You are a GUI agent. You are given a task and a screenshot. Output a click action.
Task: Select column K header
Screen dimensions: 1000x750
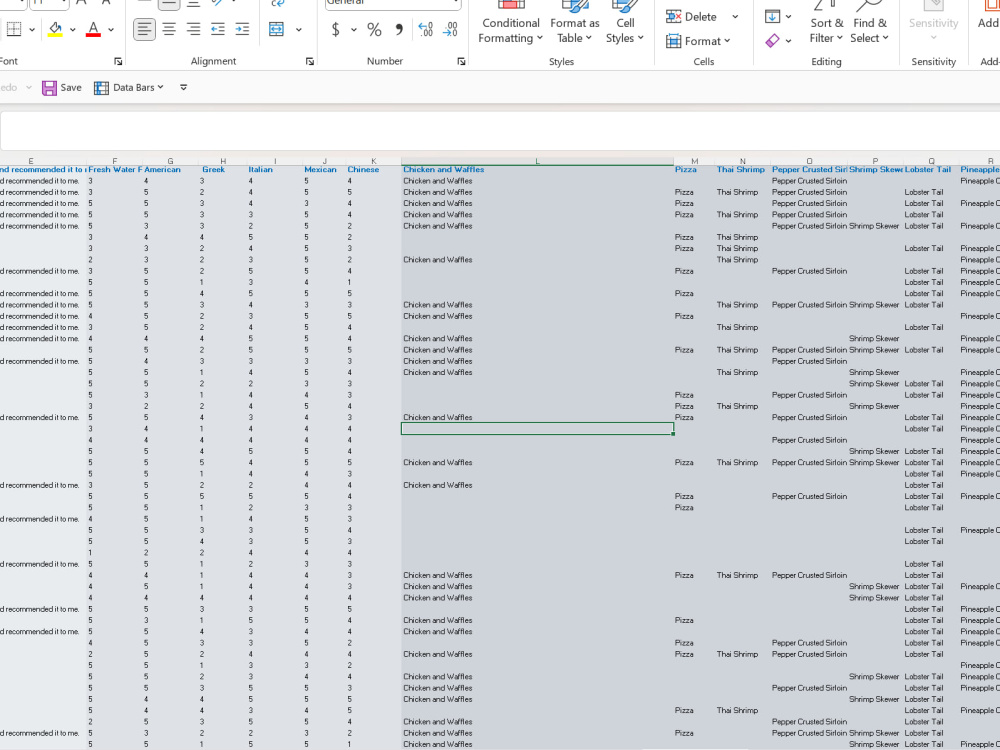(374, 161)
